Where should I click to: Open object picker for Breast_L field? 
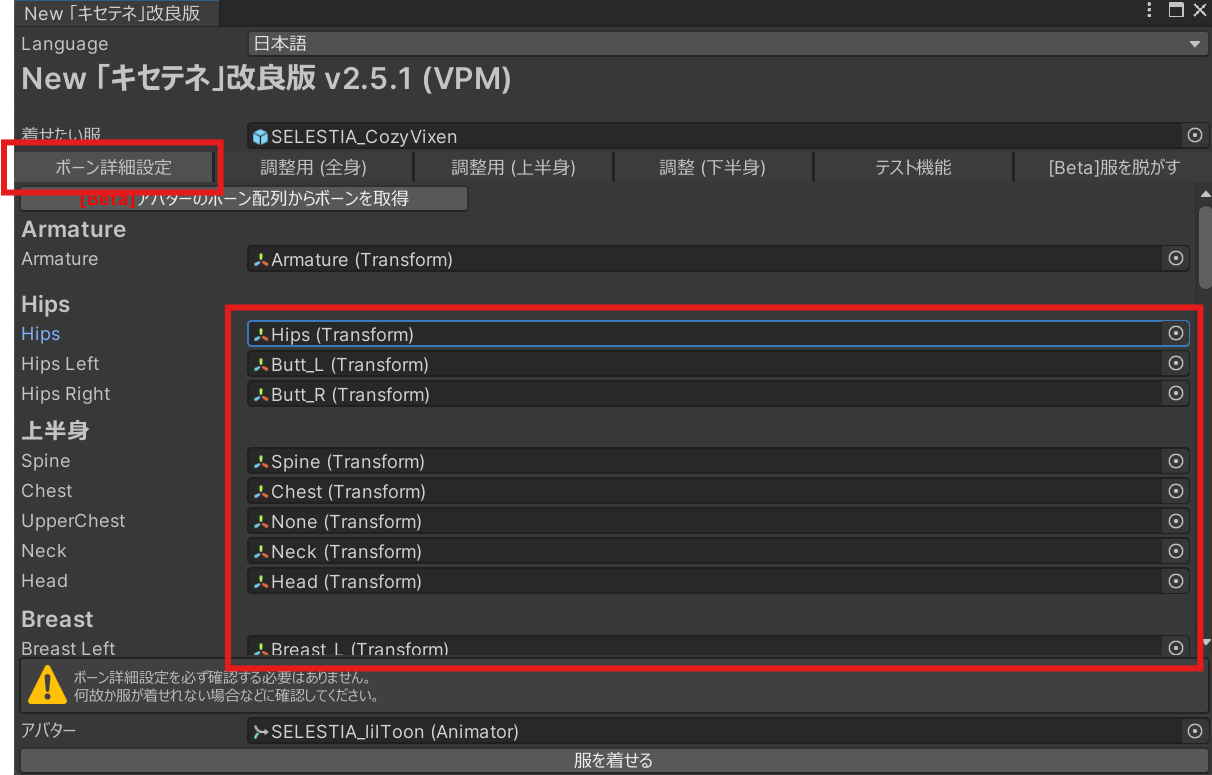(x=1176, y=648)
